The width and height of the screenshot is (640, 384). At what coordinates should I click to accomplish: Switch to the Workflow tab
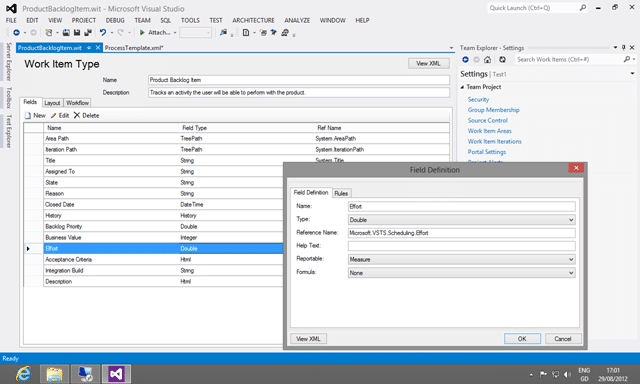tap(78, 103)
